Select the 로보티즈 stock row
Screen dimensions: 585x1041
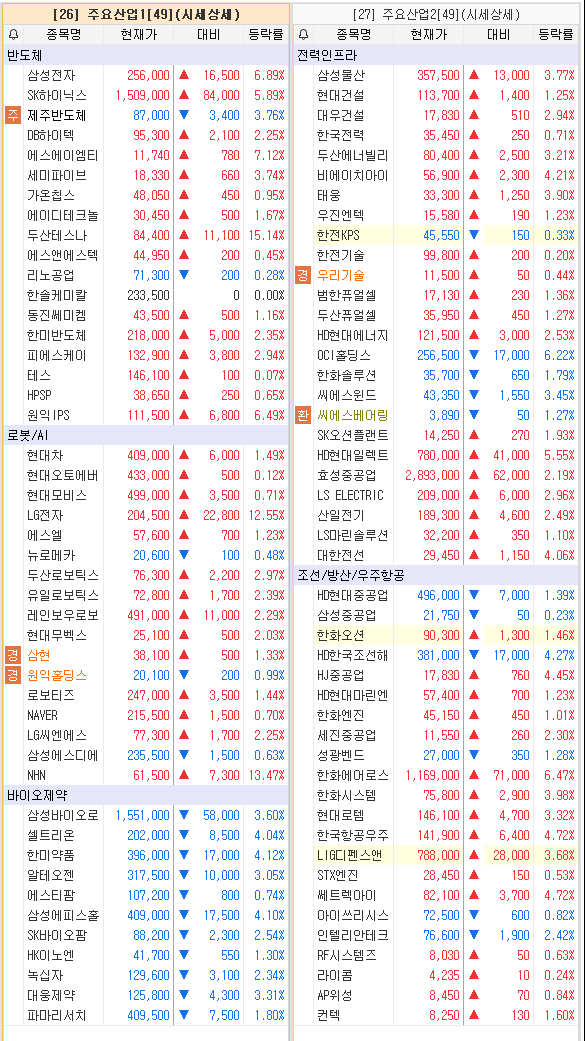146,695
